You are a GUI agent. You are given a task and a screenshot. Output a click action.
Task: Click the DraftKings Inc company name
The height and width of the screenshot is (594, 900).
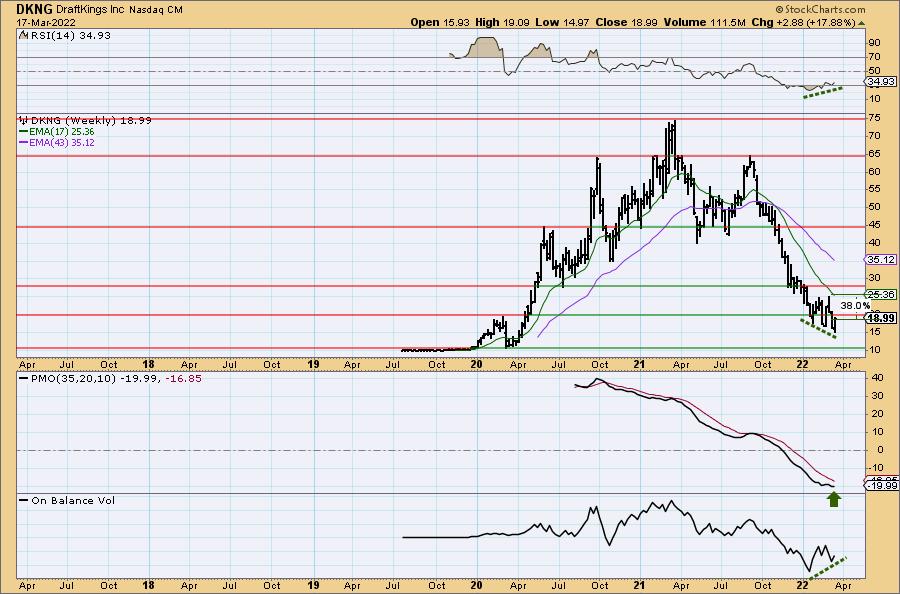click(91, 9)
